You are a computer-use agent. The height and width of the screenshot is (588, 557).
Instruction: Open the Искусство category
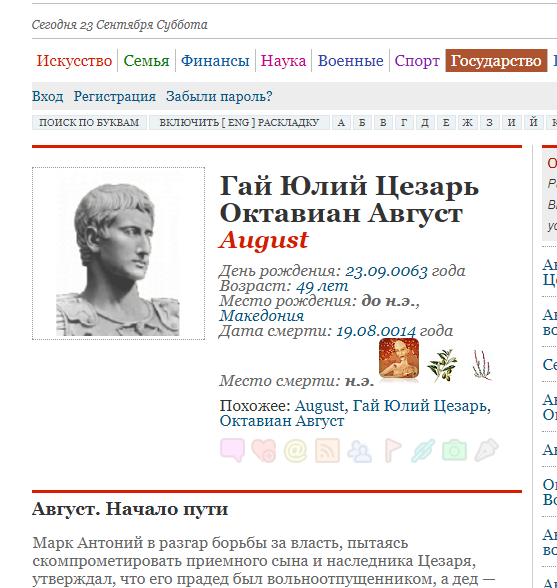point(74,60)
